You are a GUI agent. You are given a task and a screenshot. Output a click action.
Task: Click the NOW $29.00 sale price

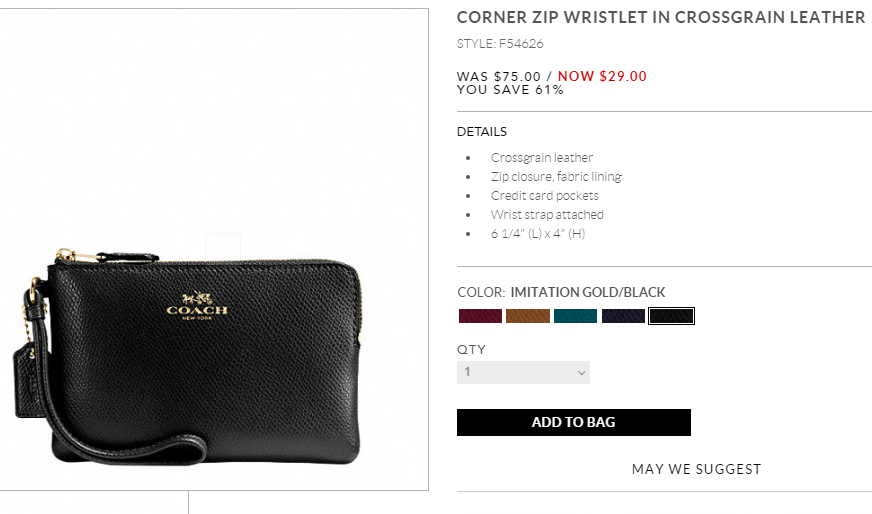(602, 76)
